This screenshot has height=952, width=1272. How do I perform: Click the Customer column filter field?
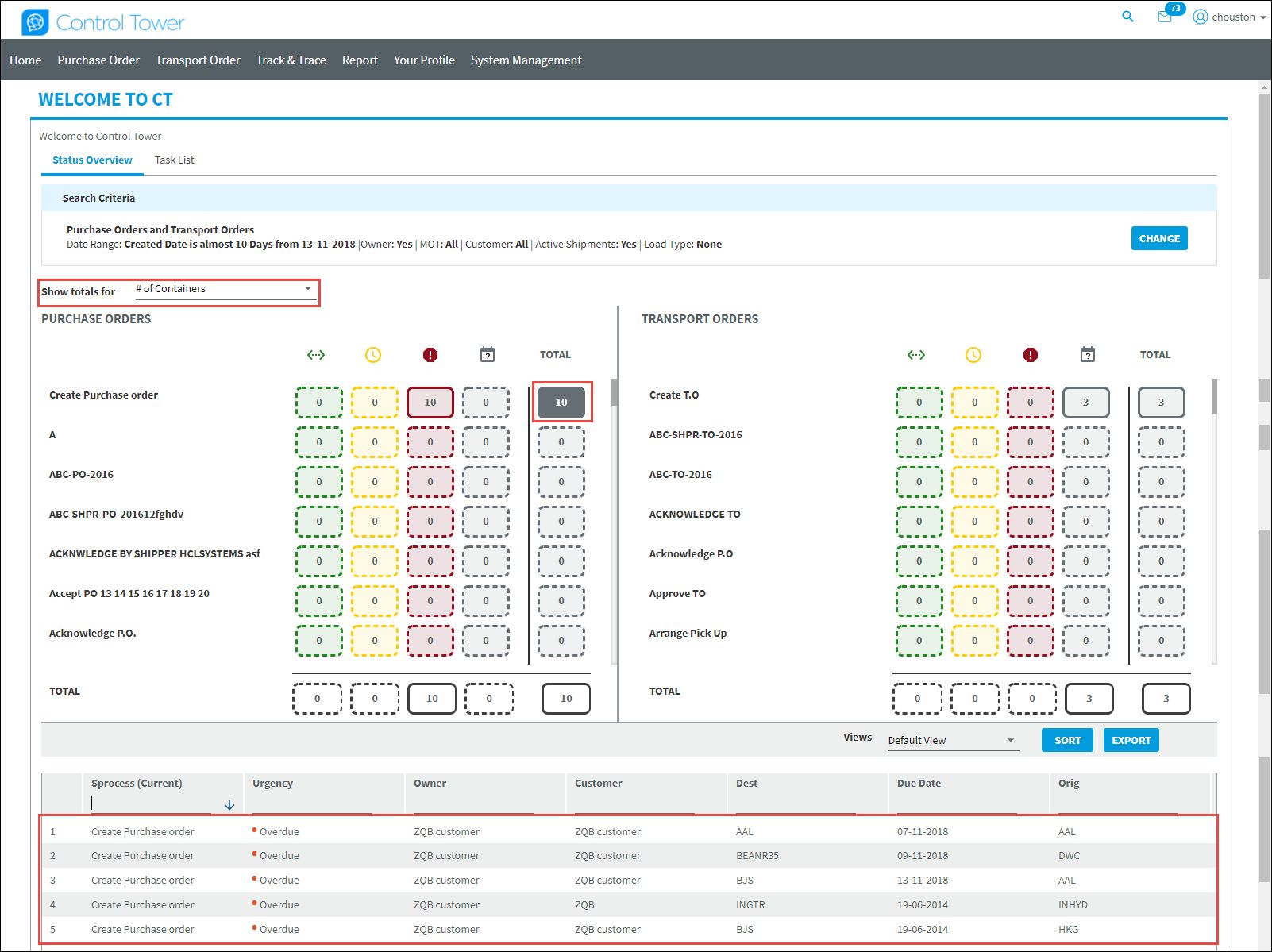pos(634,804)
